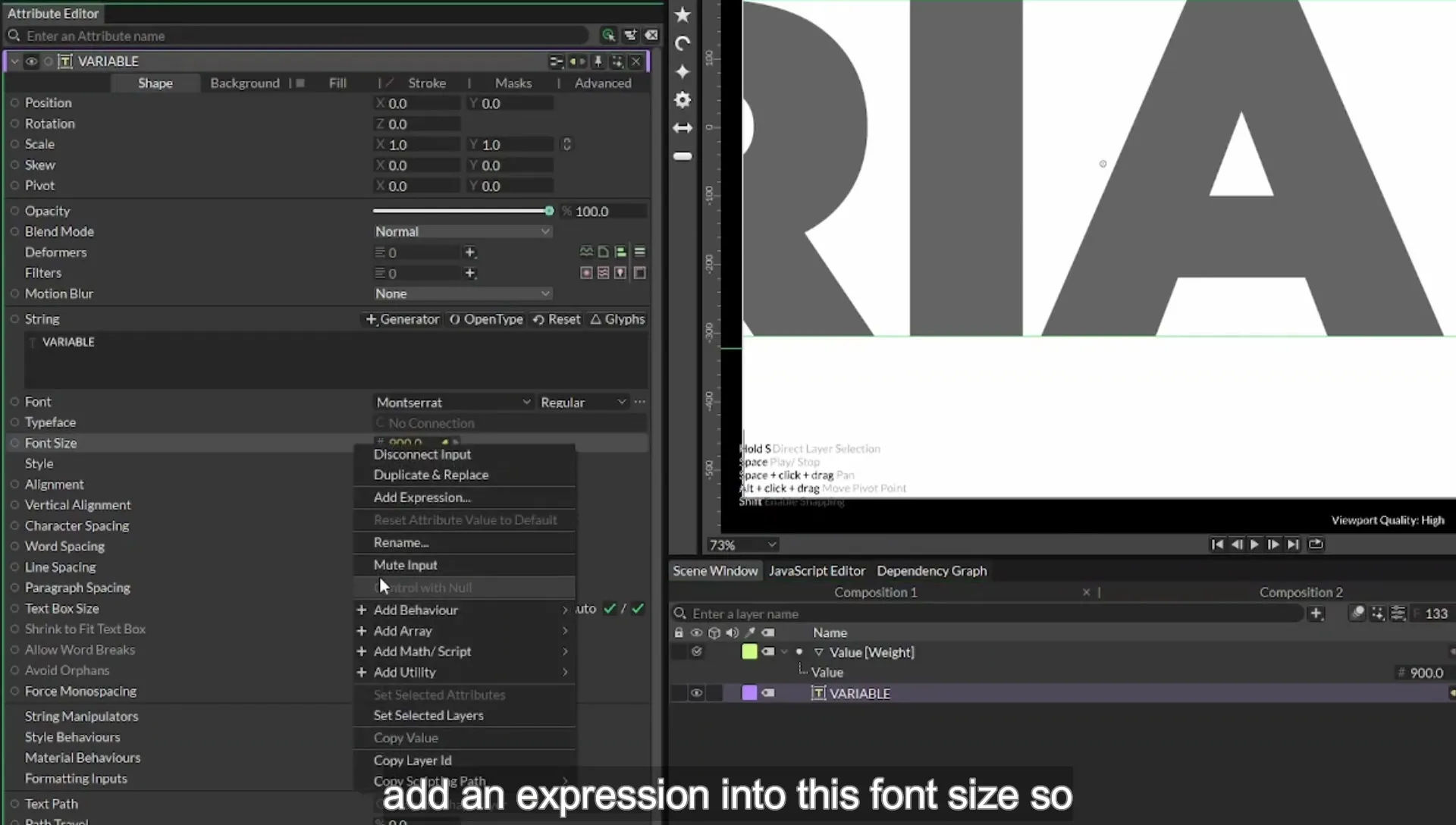Click the three-line deformer shortcut icon

[x=639, y=252]
